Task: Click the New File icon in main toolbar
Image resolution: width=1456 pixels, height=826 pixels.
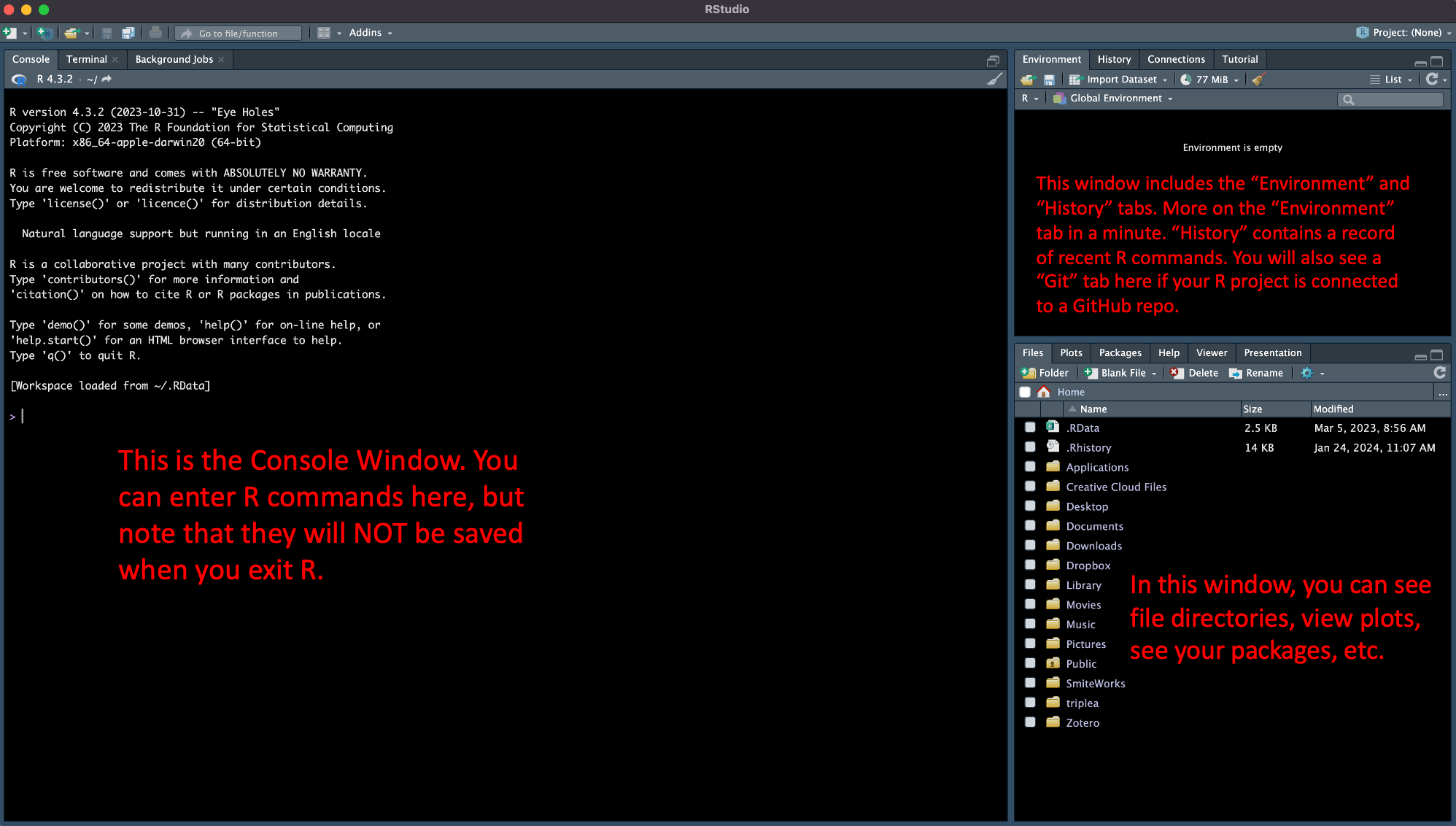Action: (x=9, y=33)
